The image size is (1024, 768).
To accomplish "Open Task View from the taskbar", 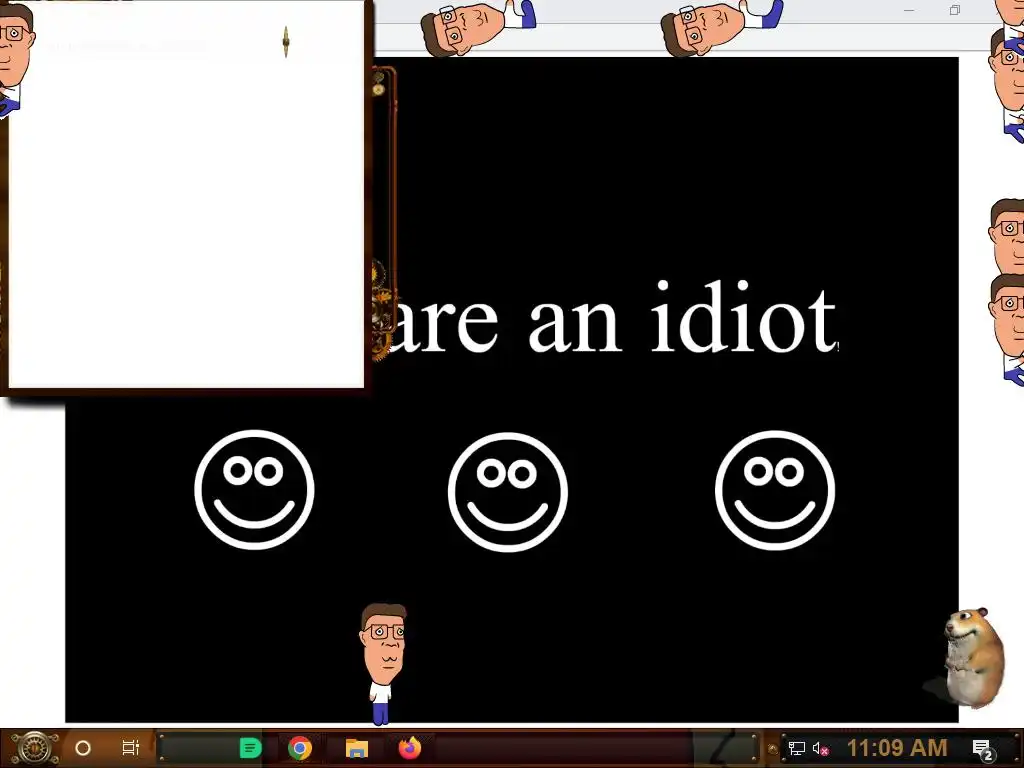I will (131, 748).
